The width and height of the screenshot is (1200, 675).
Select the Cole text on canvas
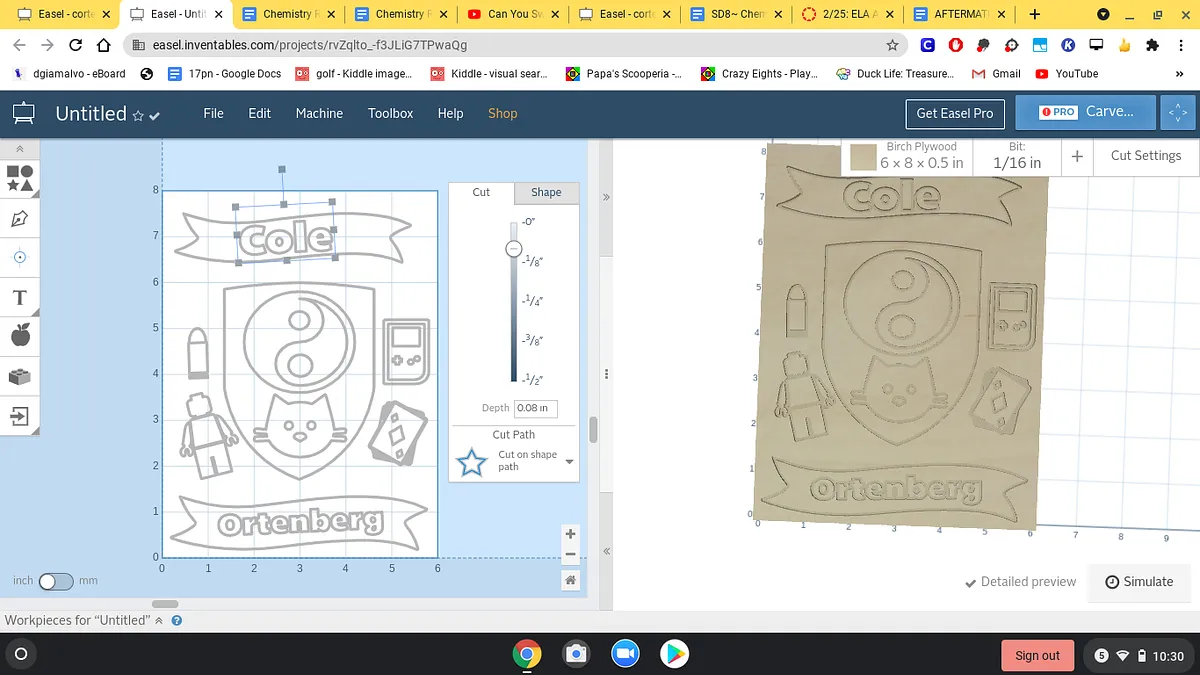(285, 239)
